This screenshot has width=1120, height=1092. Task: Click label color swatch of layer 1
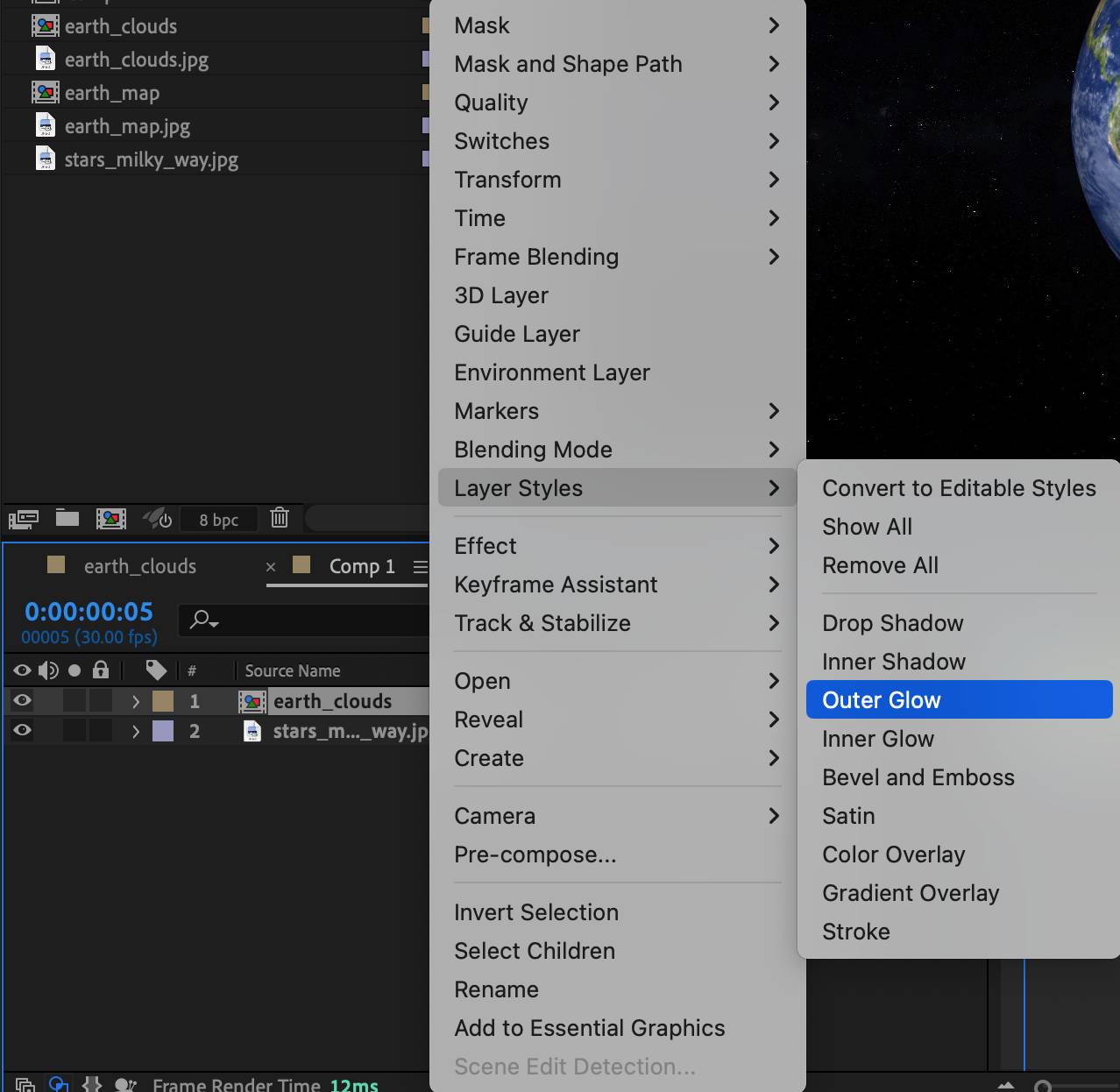pyautogui.click(x=163, y=701)
